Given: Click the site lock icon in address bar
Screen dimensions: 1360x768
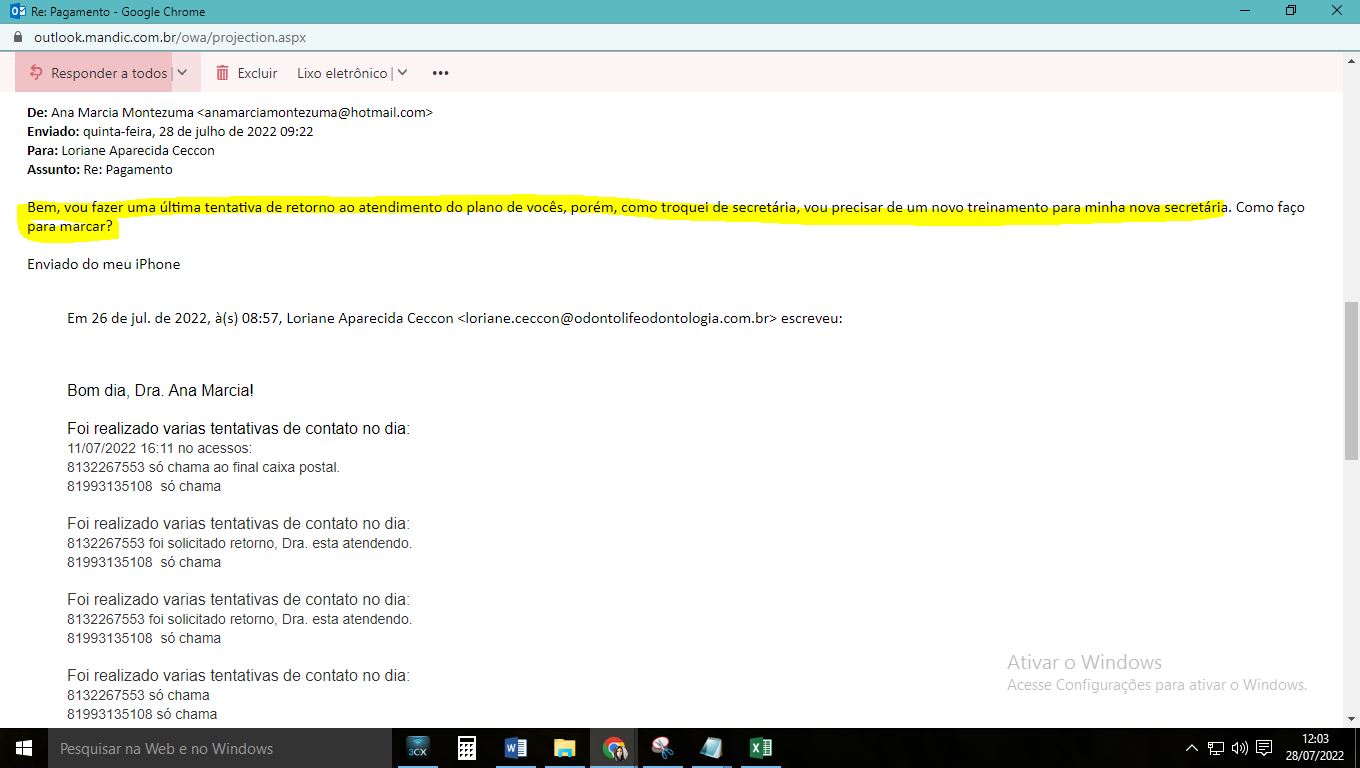Looking at the screenshot, I should coord(17,37).
